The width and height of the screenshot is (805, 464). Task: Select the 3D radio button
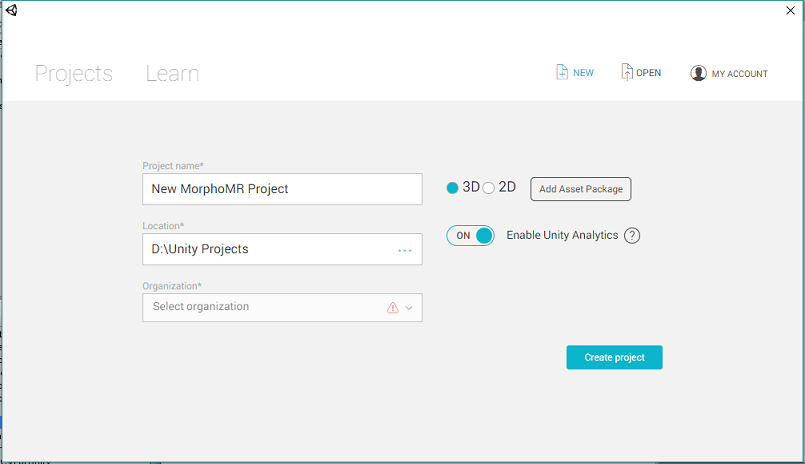pyautogui.click(x=452, y=188)
